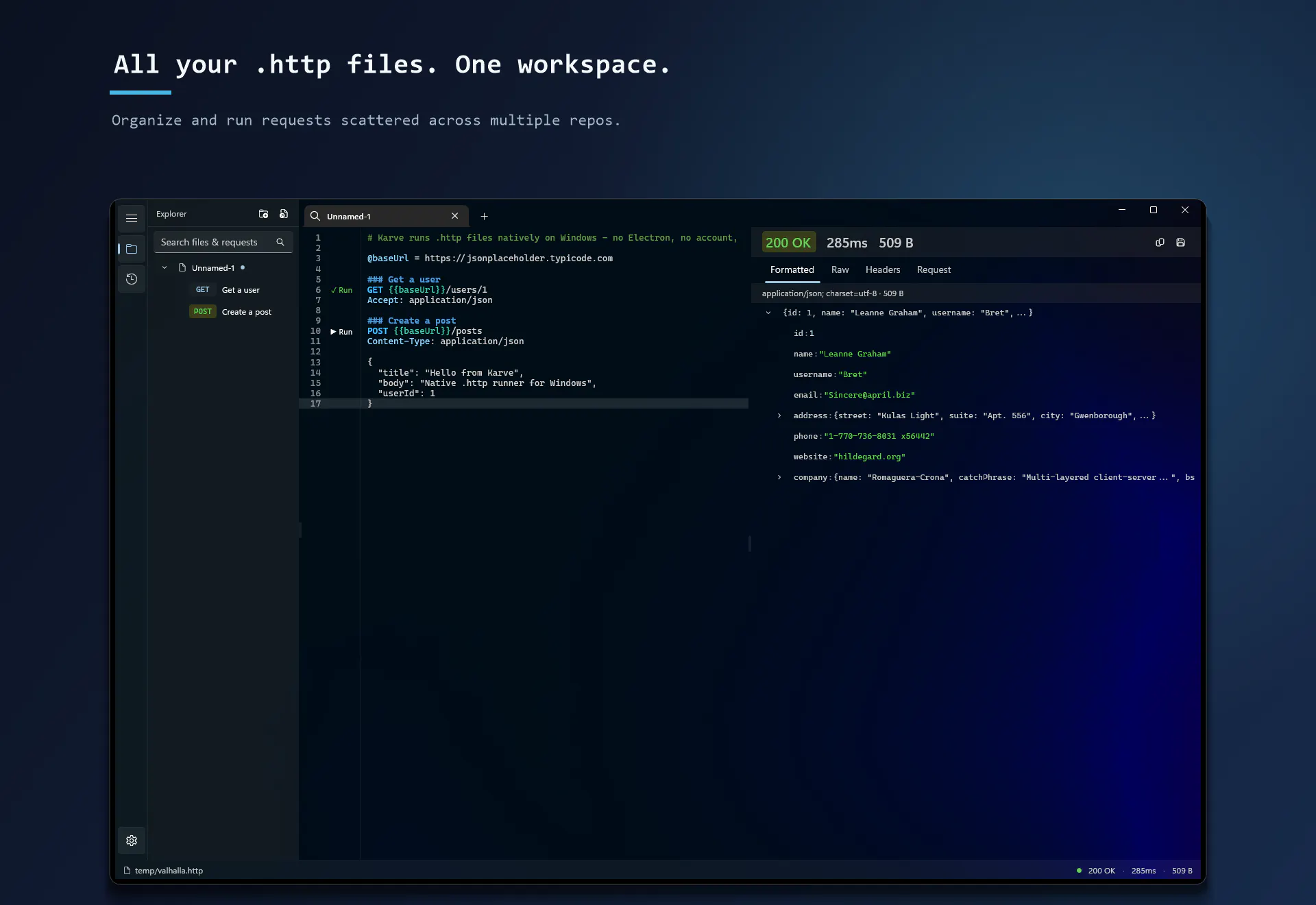Click the Explorer panel title

click(171, 214)
